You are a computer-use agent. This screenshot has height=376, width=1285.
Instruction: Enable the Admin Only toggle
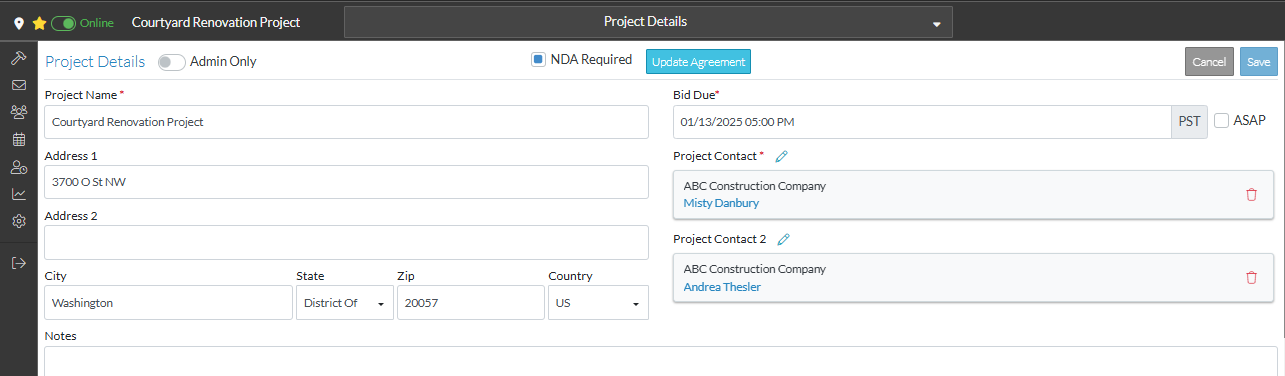pyautogui.click(x=172, y=61)
